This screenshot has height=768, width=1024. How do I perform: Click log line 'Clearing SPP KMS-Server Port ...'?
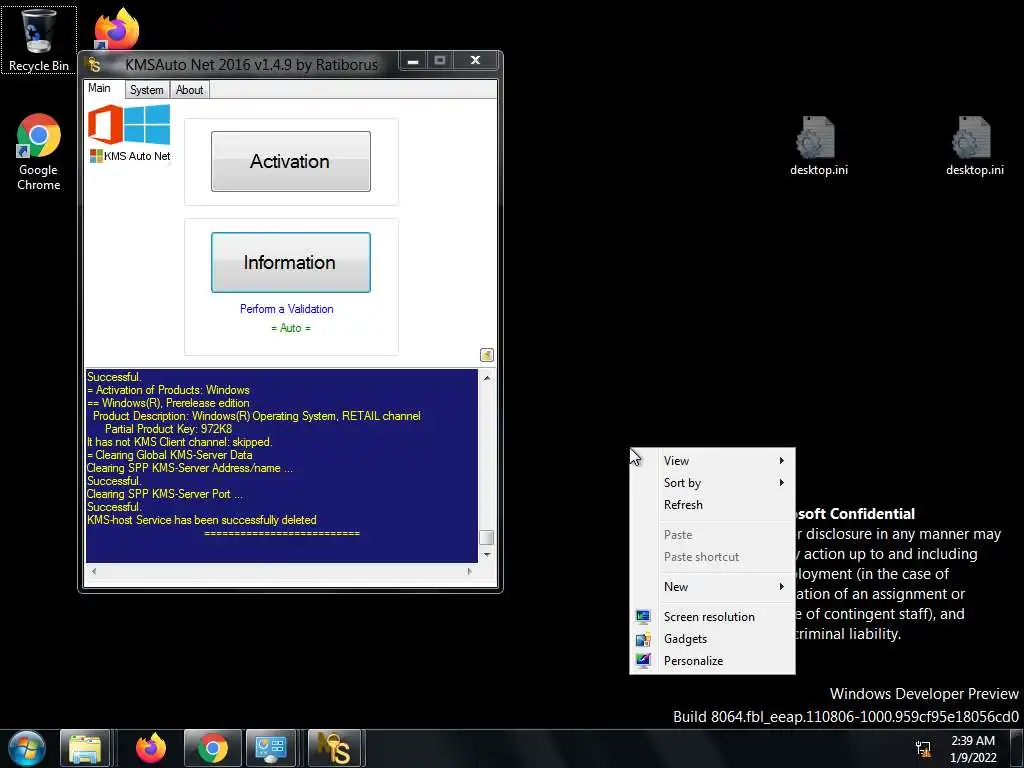[x=165, y=494]
